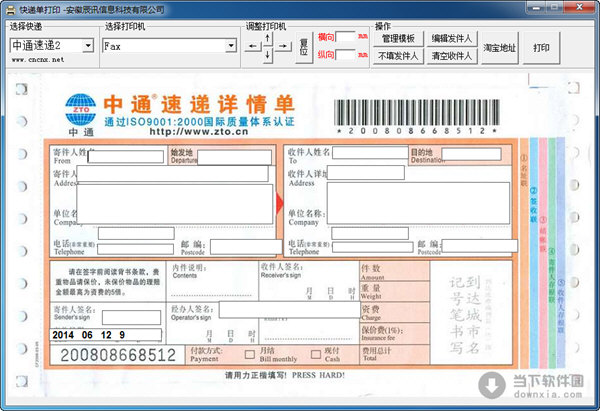Click the http://www.zto.cn text
Screen dimensions: 600x411
click(199, 132)
